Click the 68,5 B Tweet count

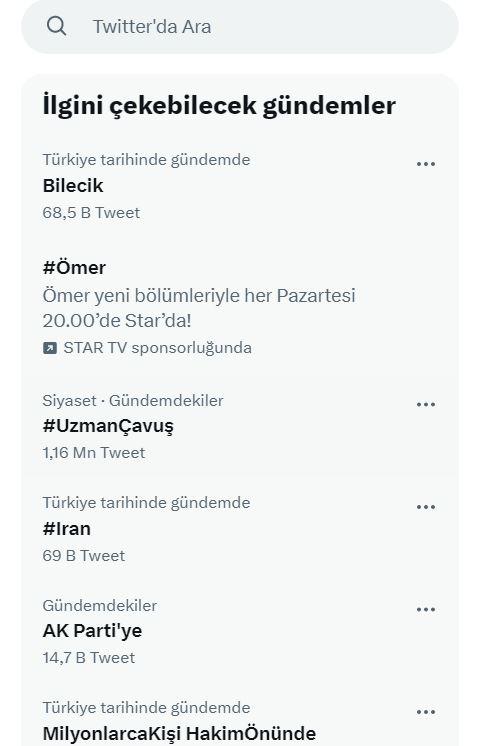click(91, 213)
